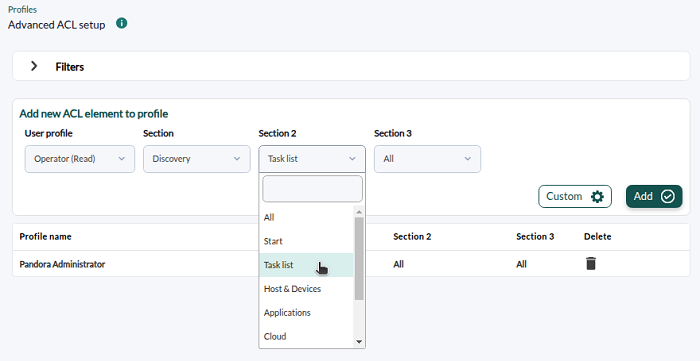This screenshot has width=700, height=361.
Task: Click Pandora Administrator profile name
Action: (x=62, y=264)
